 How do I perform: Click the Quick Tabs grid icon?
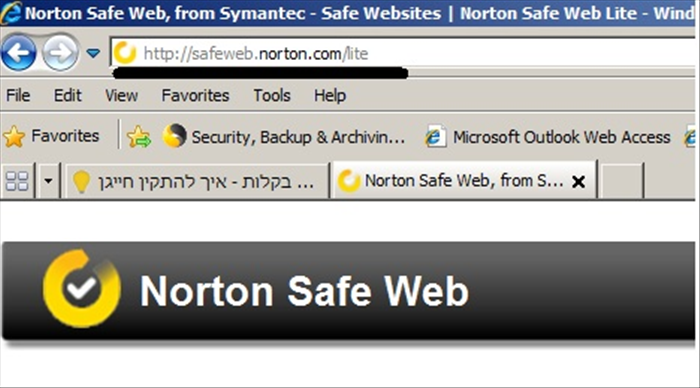[x=17, y=181]
